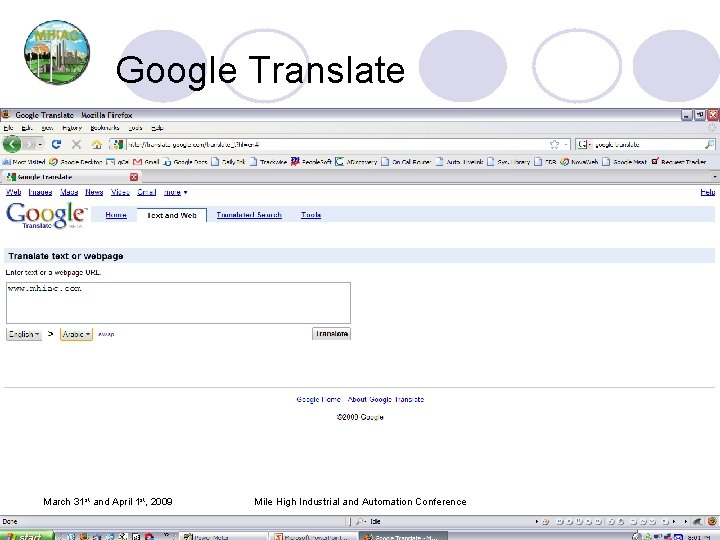Open the back history dropdown arrow
Screen dimensions: 720x540
pyautogui.click(x=40, y=145)
